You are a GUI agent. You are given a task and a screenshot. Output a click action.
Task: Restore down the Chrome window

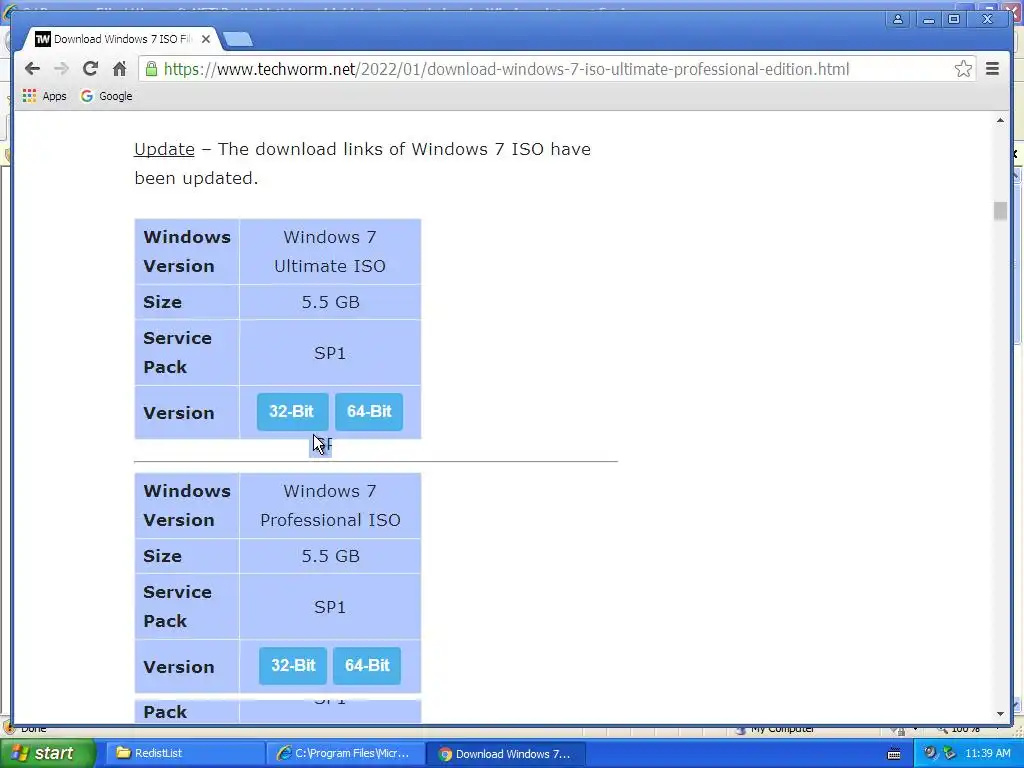953,20
